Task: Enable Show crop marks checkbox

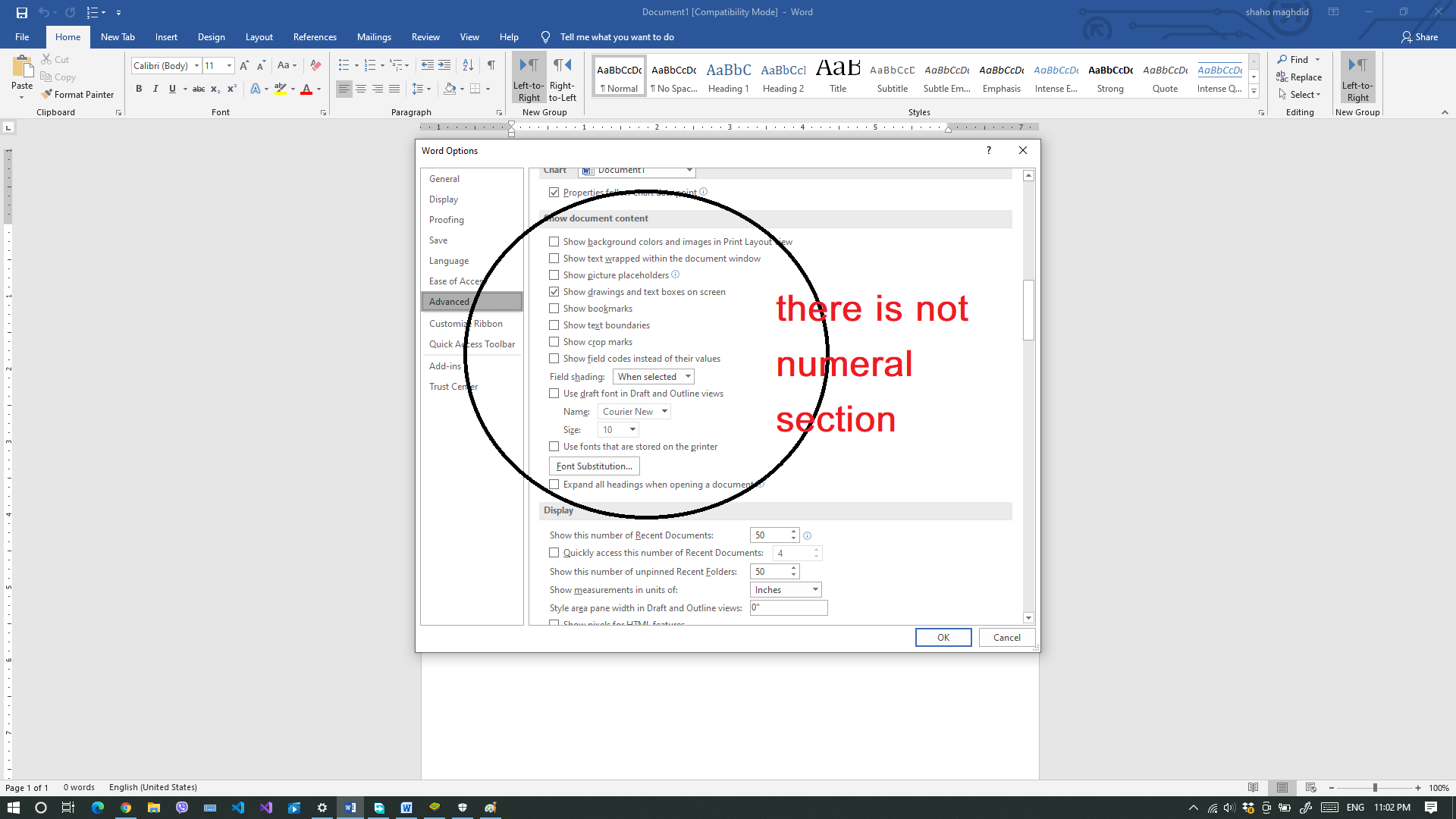Action: [x=554, y=342]
